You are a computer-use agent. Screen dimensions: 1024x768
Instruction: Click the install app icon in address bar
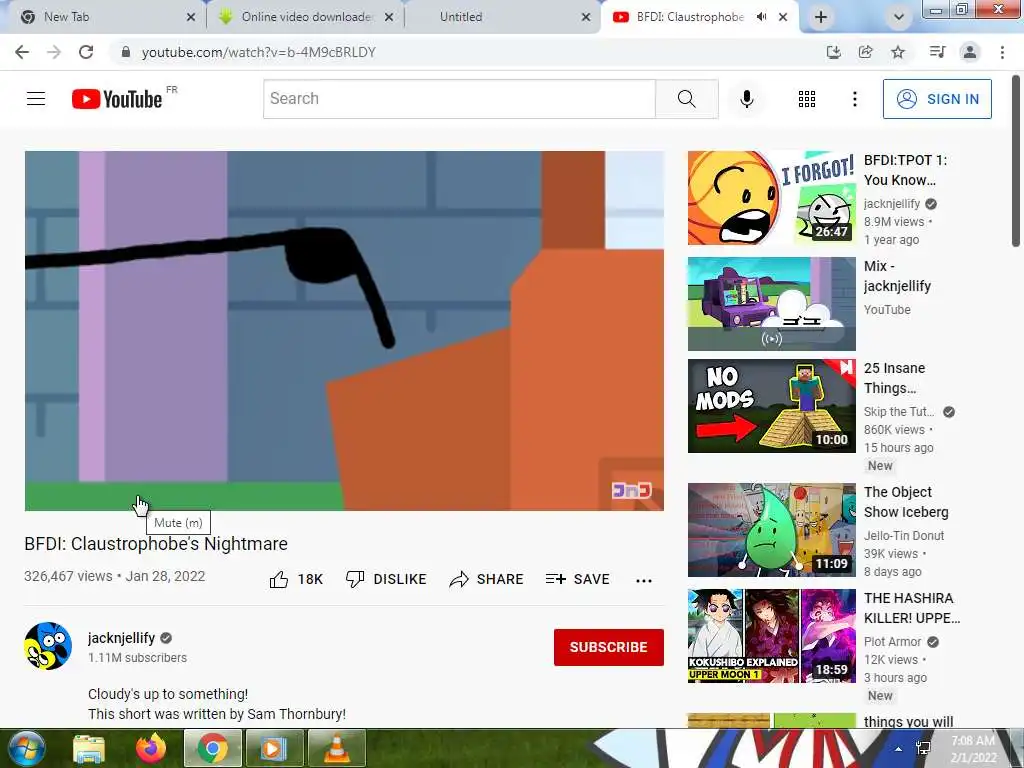click(x=833, y=52)
